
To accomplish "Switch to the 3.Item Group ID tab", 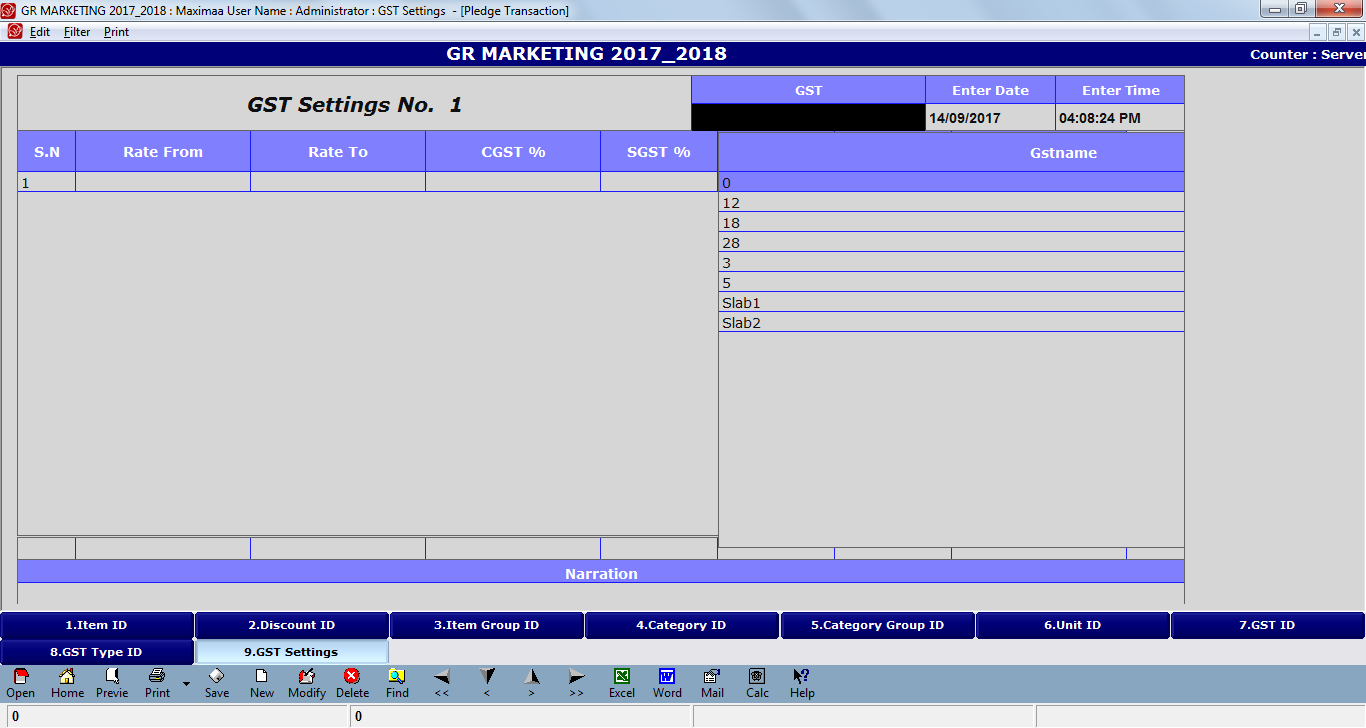I will point(487,625).
